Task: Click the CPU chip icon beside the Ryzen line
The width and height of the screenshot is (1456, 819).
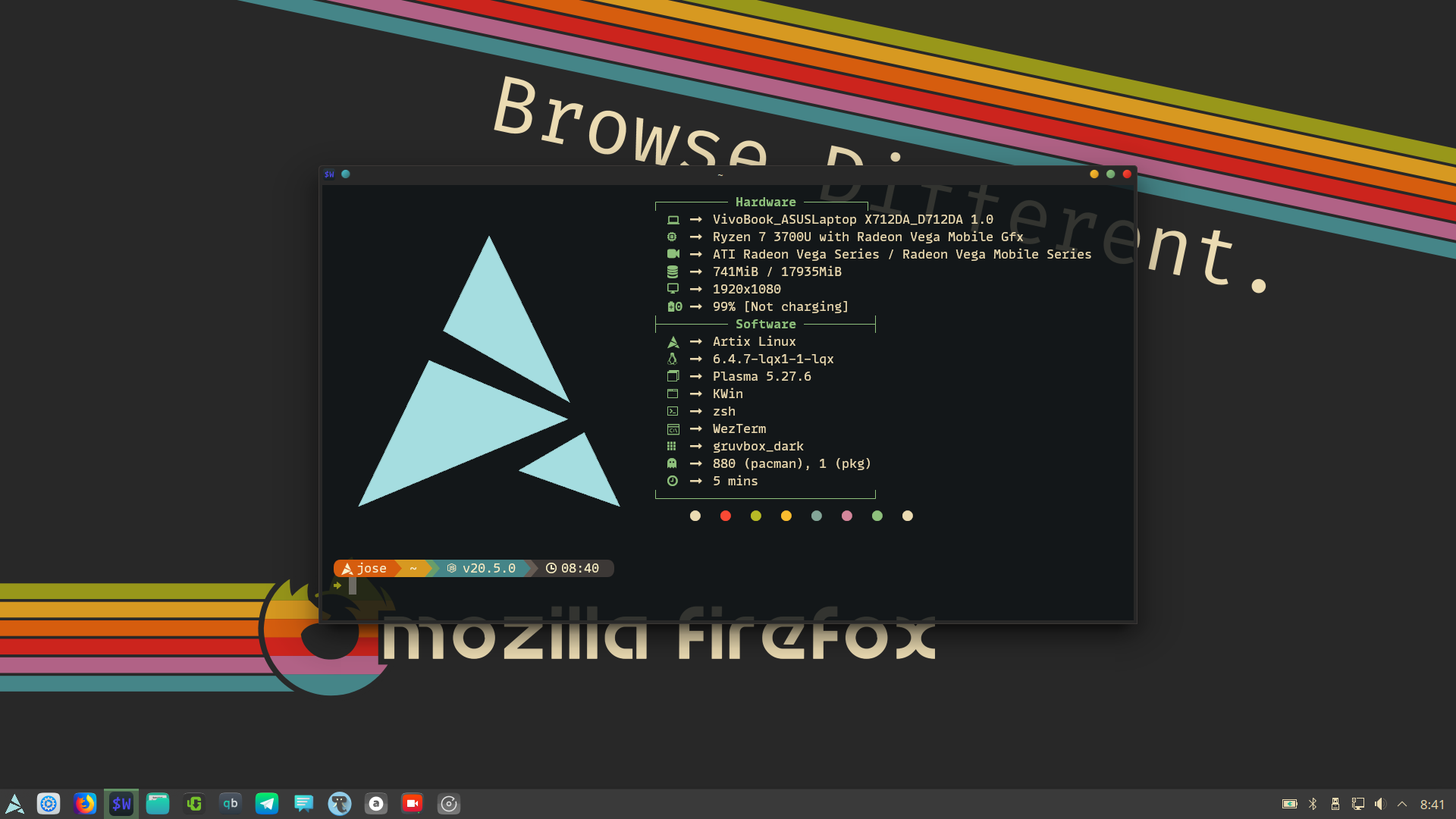Action: (x=672, y=237)
